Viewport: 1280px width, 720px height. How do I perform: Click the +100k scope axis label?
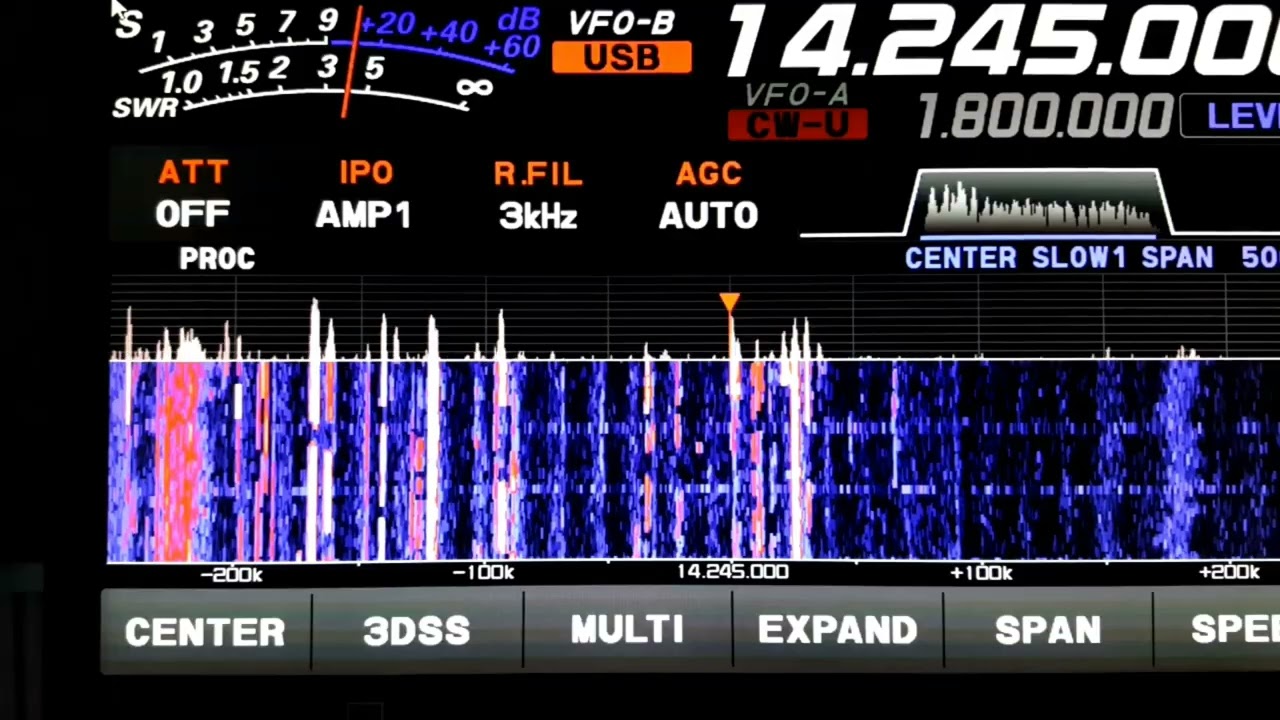(x=981, y=573)
